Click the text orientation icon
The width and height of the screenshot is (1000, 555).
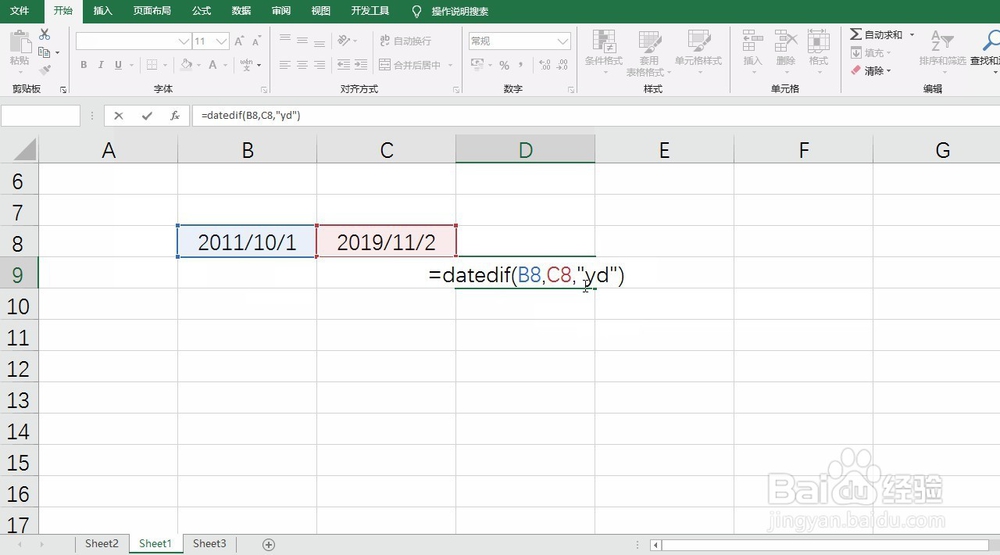click(x=344, y=40)
